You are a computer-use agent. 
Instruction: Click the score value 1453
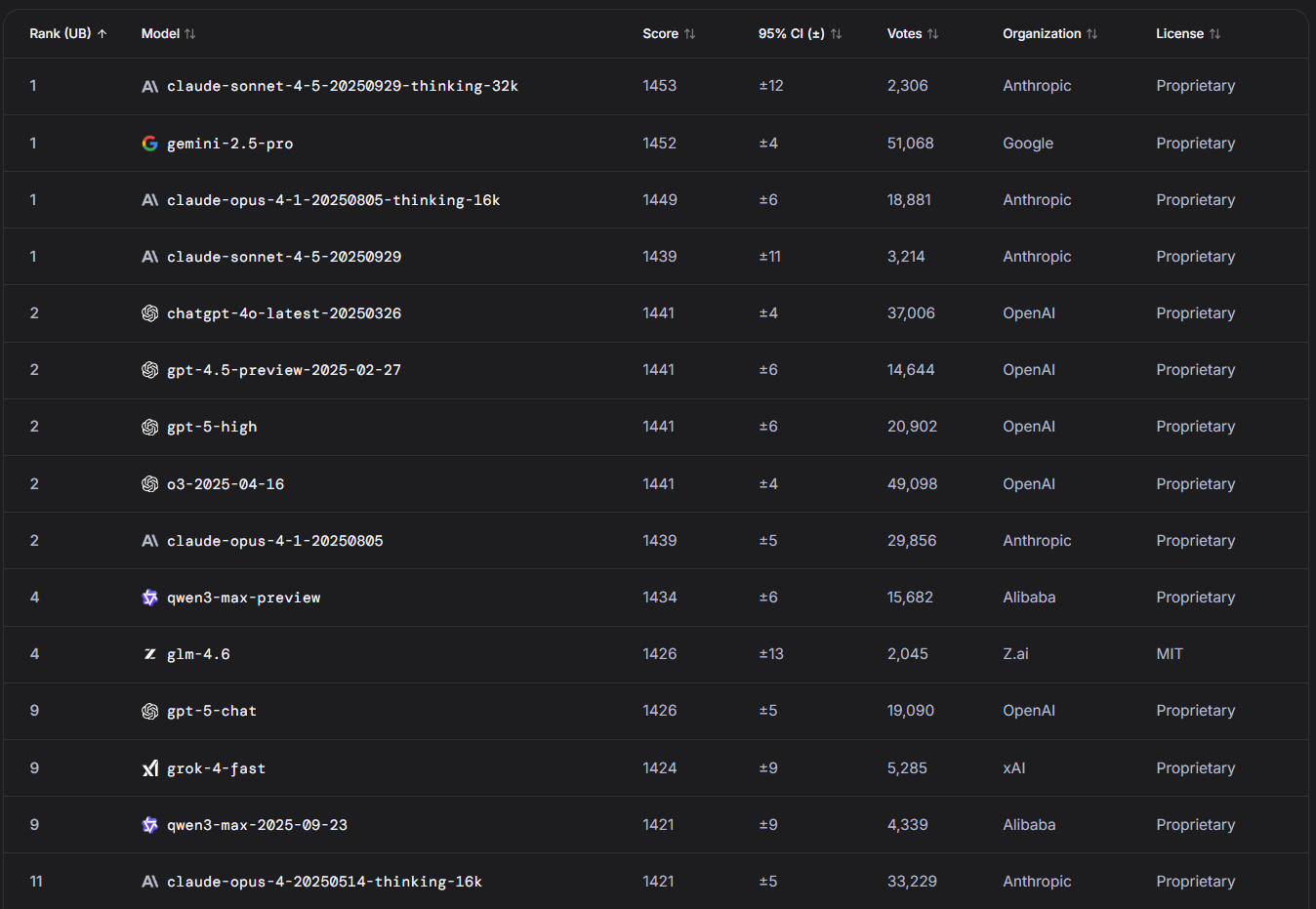point(660,86)
